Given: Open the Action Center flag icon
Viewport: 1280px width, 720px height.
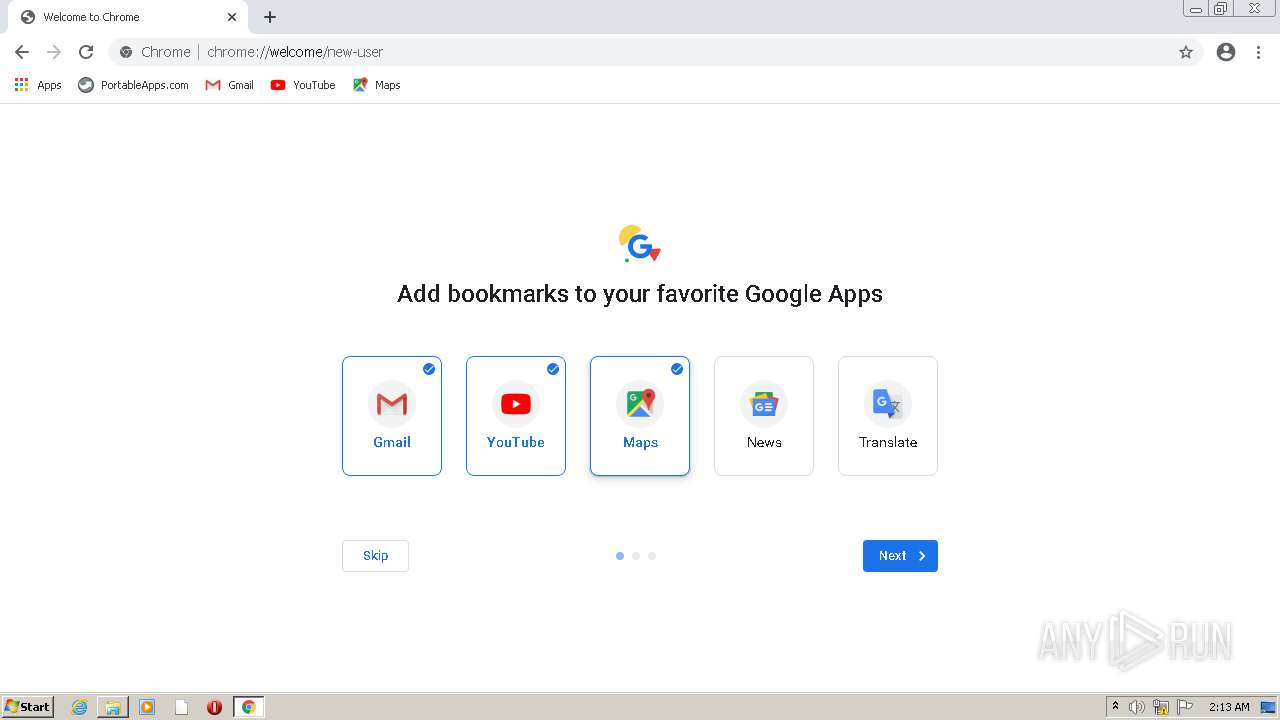Looking at the screenshot, I should pyautogui.click(x=1185, y=707).
